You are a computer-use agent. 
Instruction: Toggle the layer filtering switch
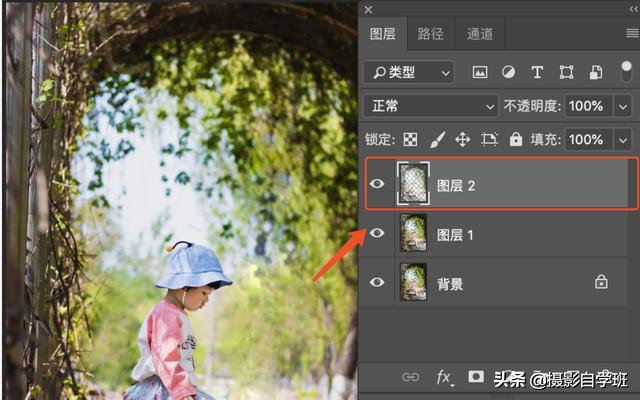pos(626,72)
